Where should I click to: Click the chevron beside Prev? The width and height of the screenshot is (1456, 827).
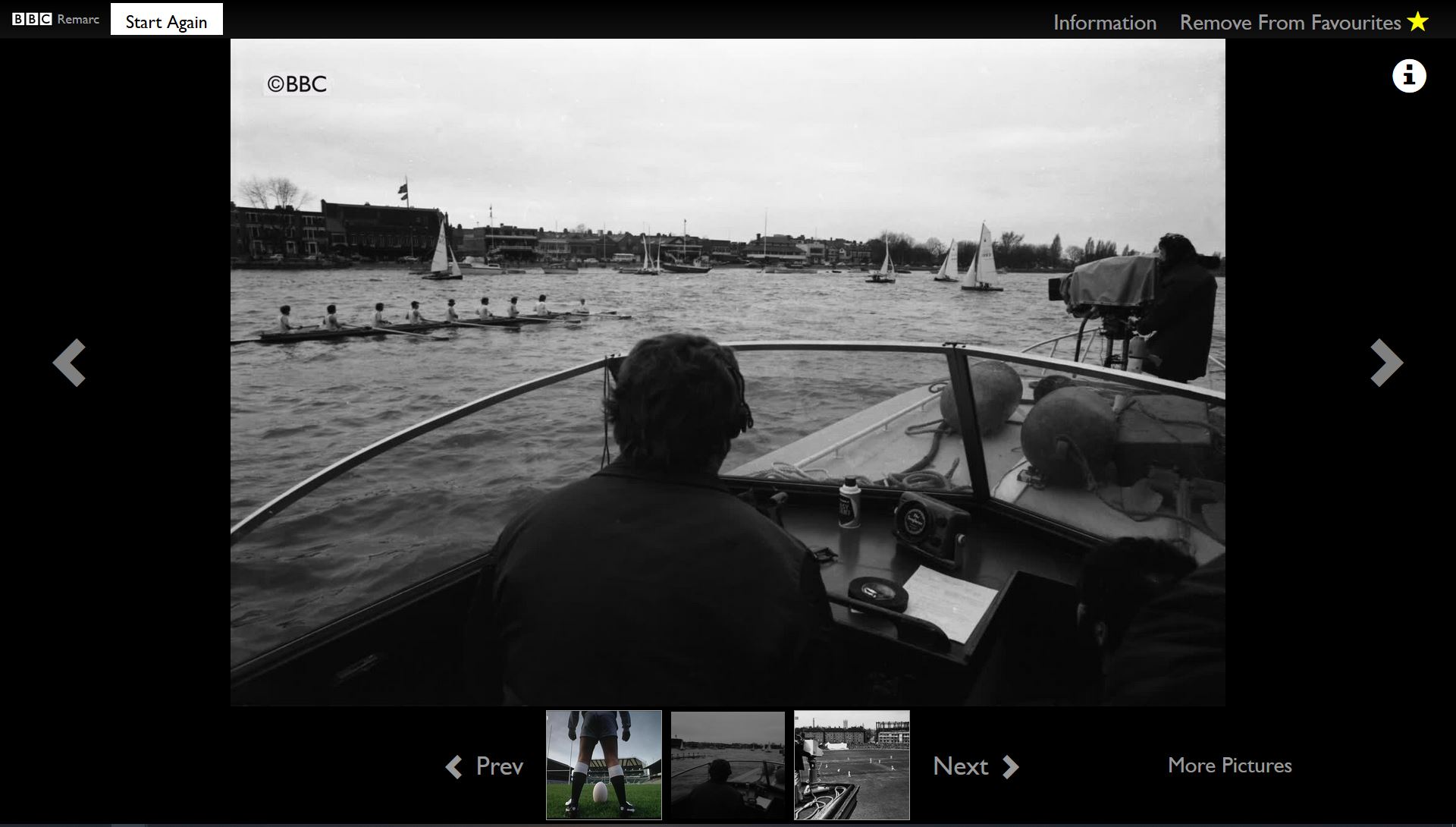(x=454, y=766)
